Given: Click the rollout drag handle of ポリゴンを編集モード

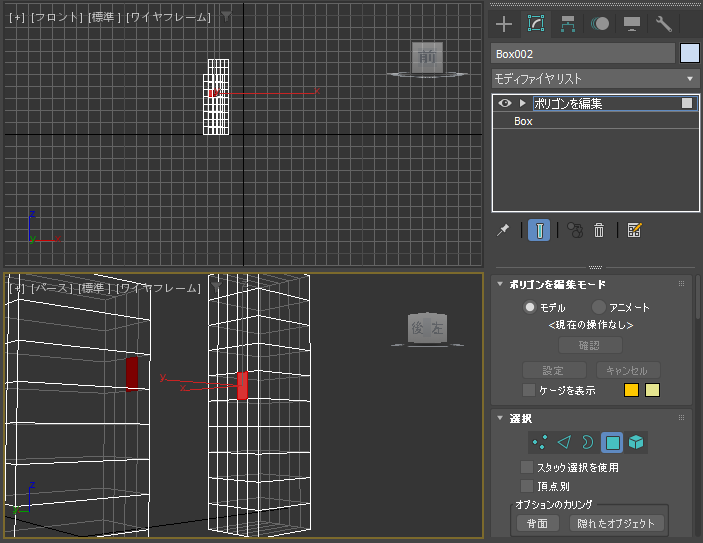Looking at the screenshot, I should pyautogui.click(x=681, y=283).
